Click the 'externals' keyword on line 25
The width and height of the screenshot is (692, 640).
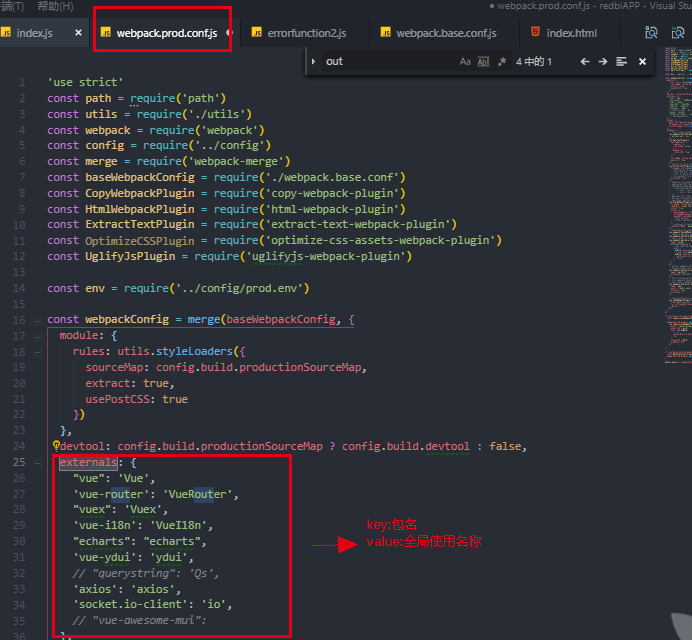(89, 462)
